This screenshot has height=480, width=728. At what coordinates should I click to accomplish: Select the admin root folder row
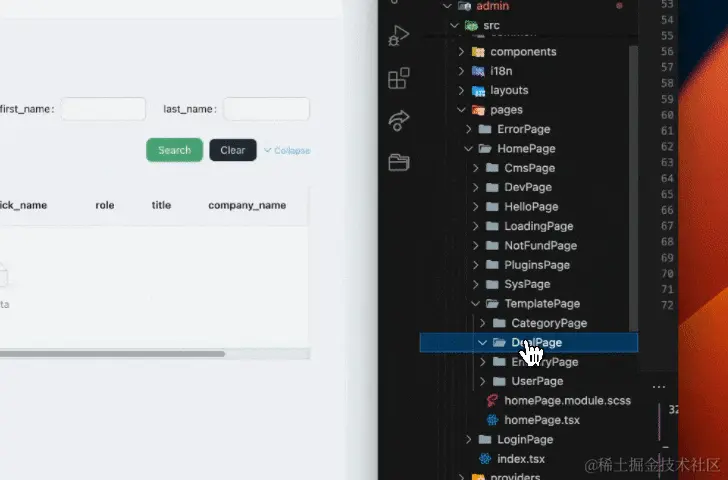tap(529, 6)
